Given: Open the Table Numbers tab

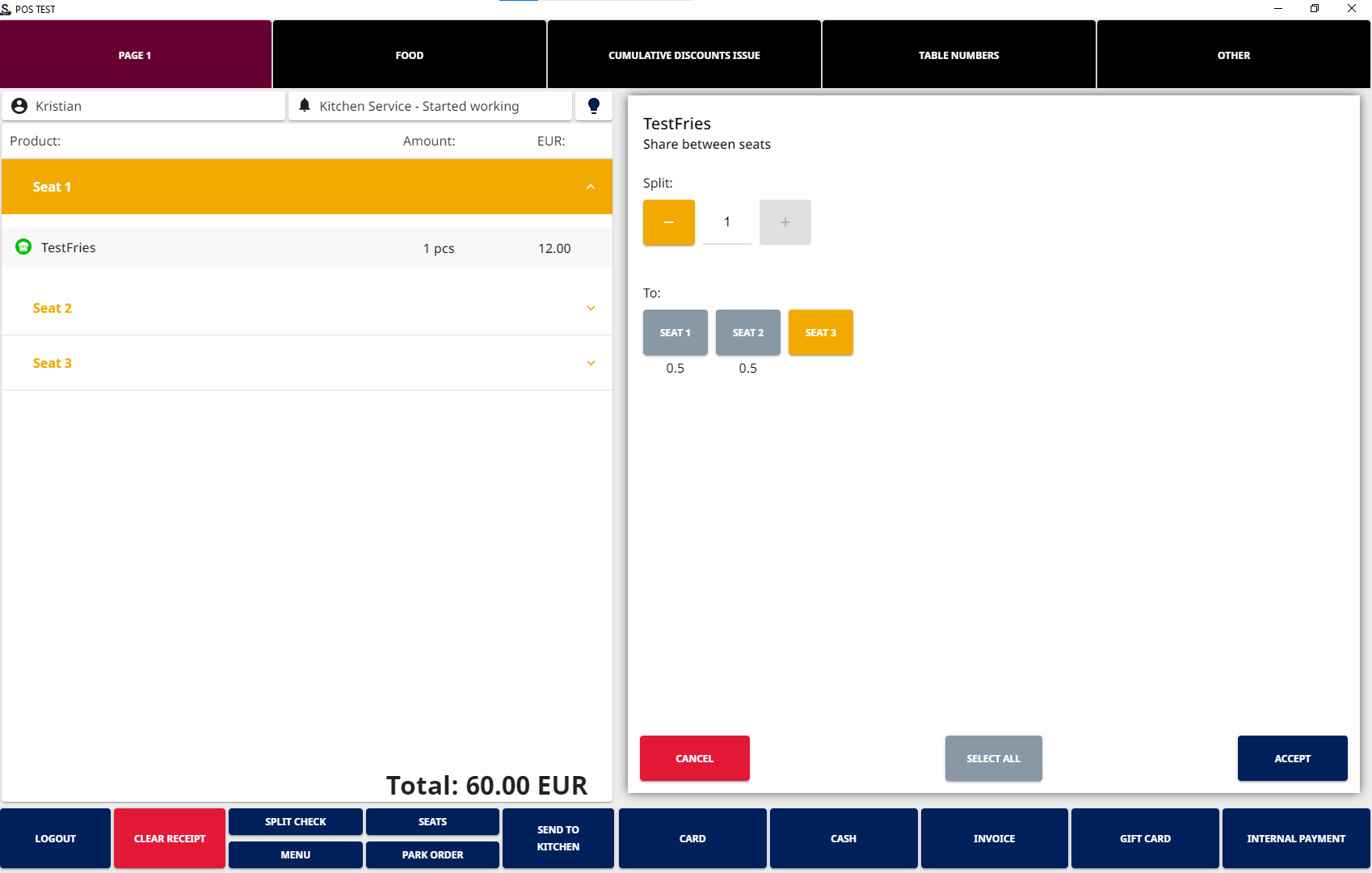Looking at the screenshot, I should click(x=958, y=55).
